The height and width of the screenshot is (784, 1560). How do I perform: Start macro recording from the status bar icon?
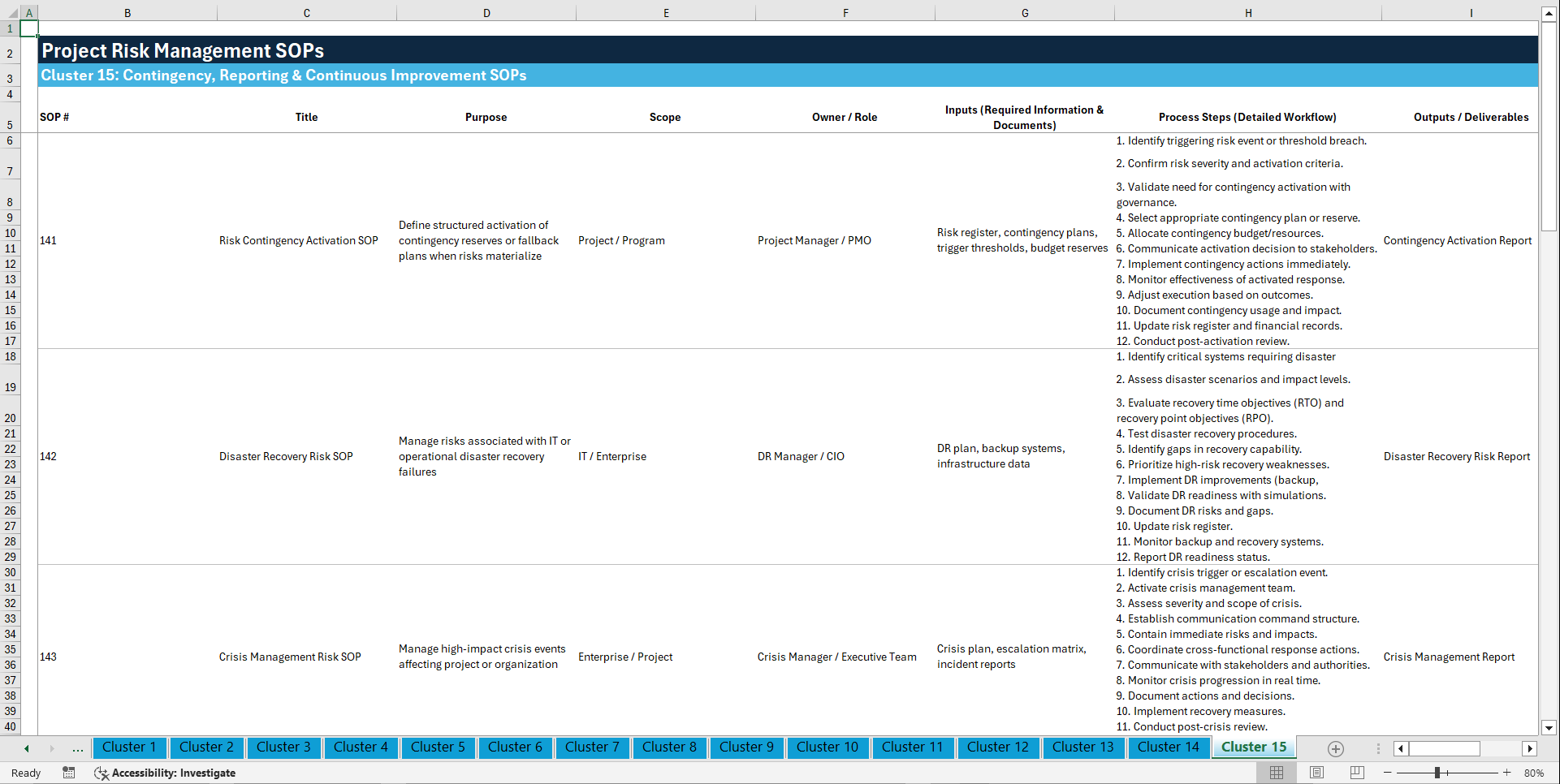(x=68, y=773)
